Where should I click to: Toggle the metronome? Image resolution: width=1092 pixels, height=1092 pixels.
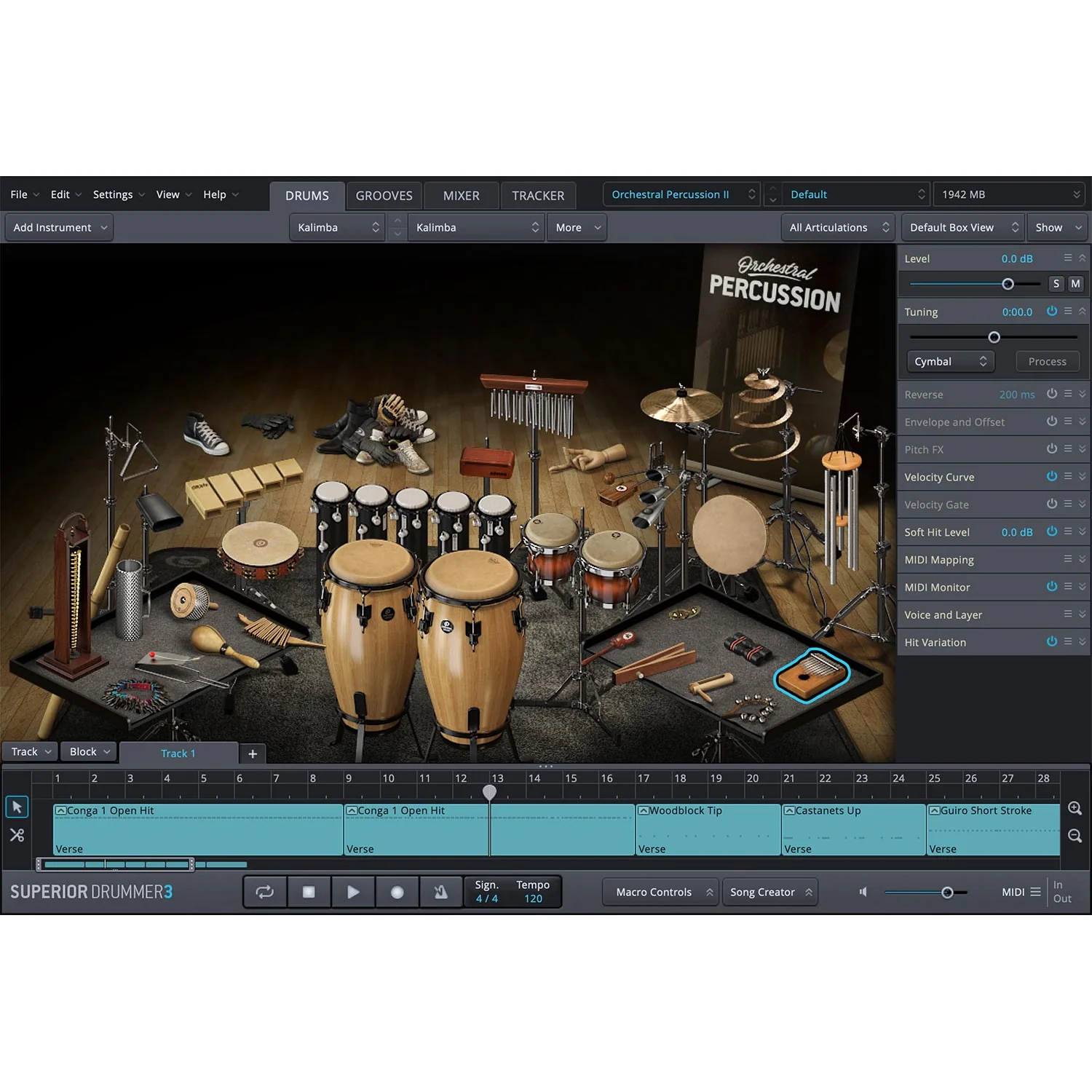(441, 892)
